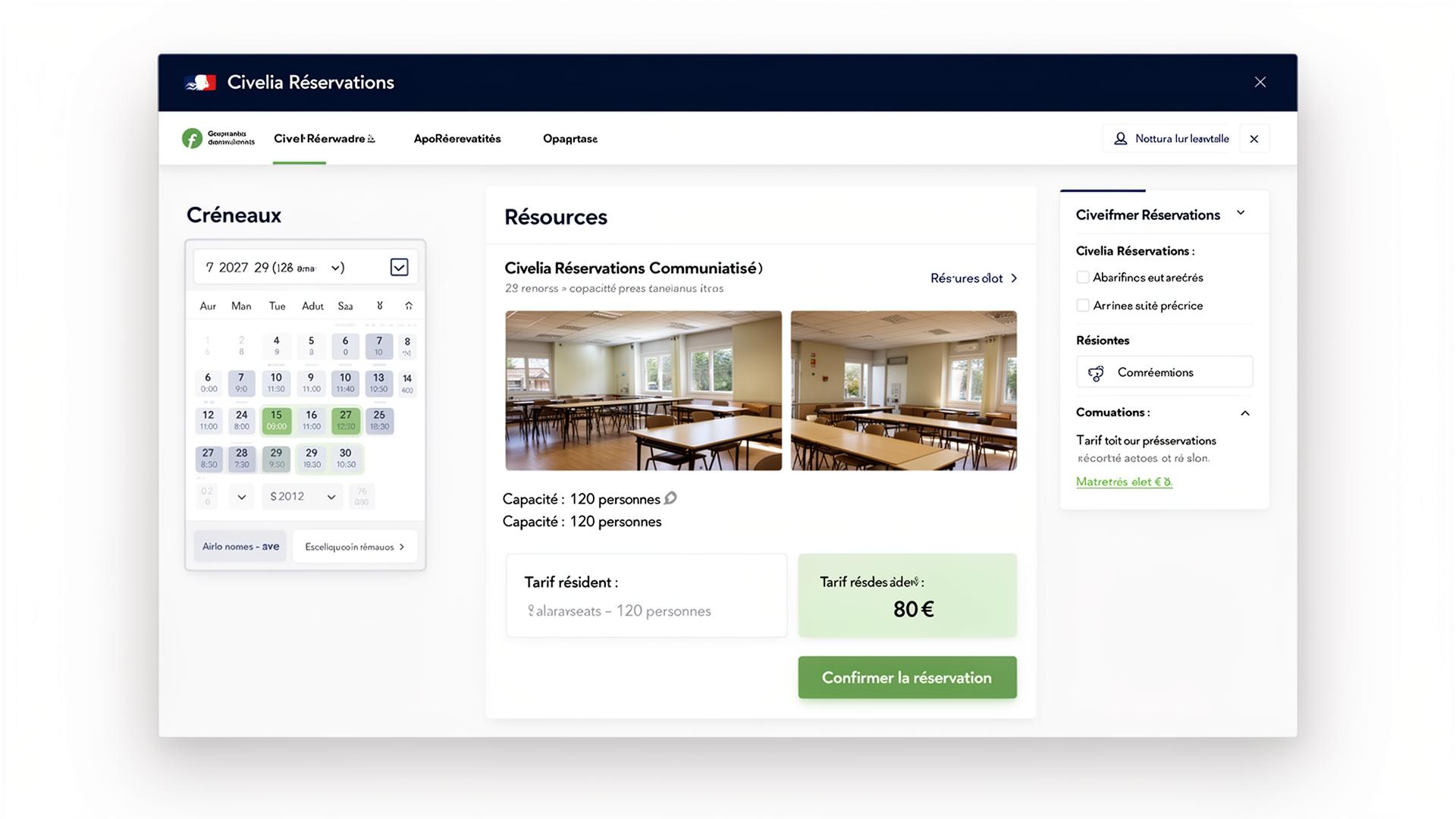Image resolution: width=1456 pixels, height=819 pixels.
Task: Open the small chevron dropdown beside $2012
Action: pos(241,497)
